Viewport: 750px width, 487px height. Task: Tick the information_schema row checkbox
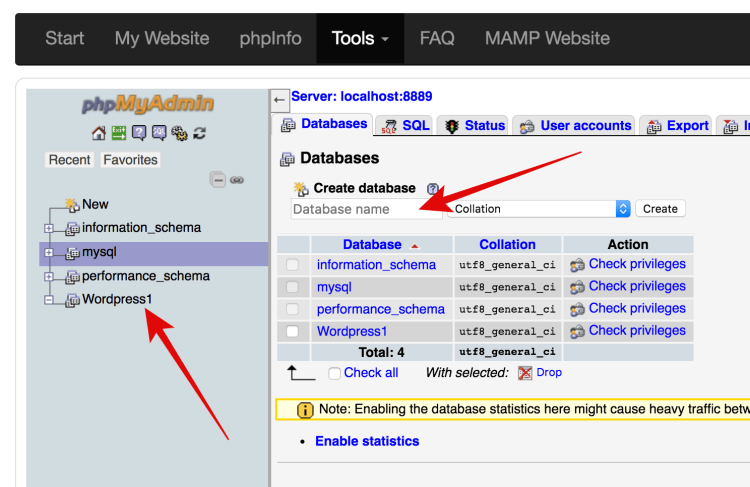pos(292,265)
